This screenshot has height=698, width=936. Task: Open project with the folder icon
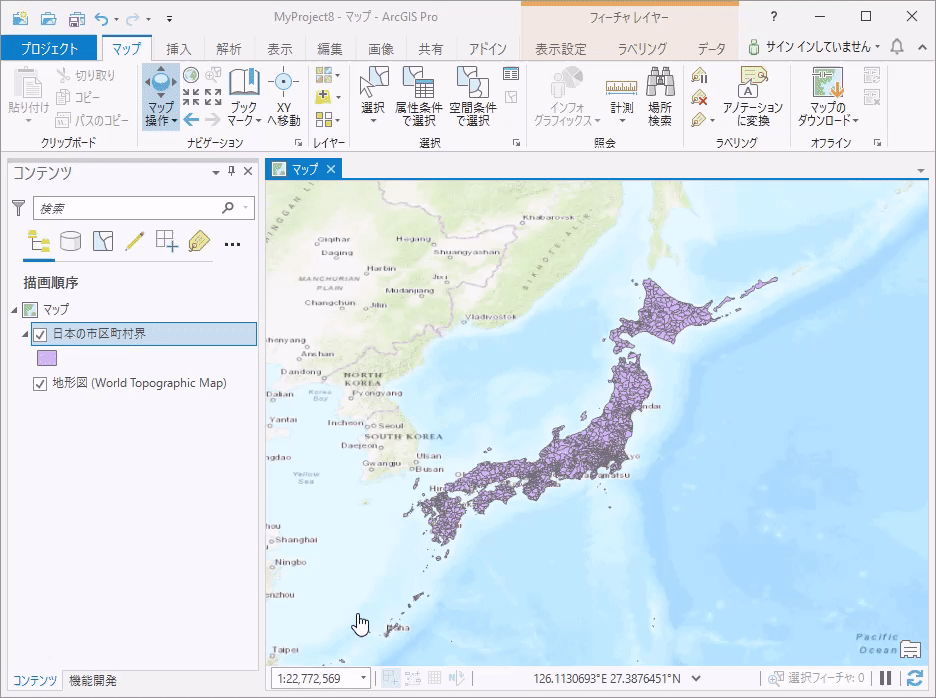point(48,18)
